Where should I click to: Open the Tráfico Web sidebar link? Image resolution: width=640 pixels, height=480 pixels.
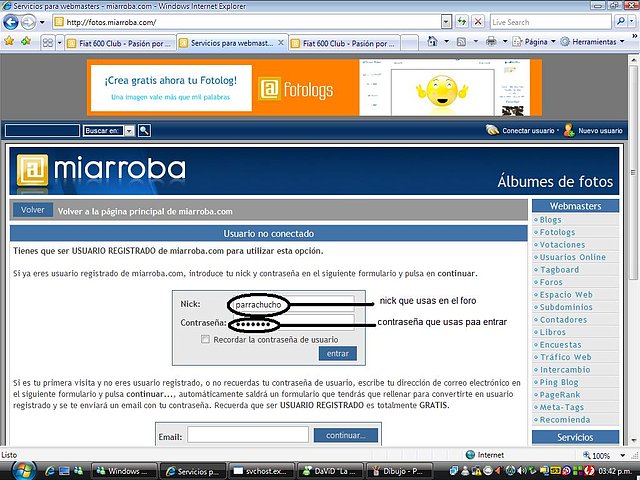[x=565, y=357]
